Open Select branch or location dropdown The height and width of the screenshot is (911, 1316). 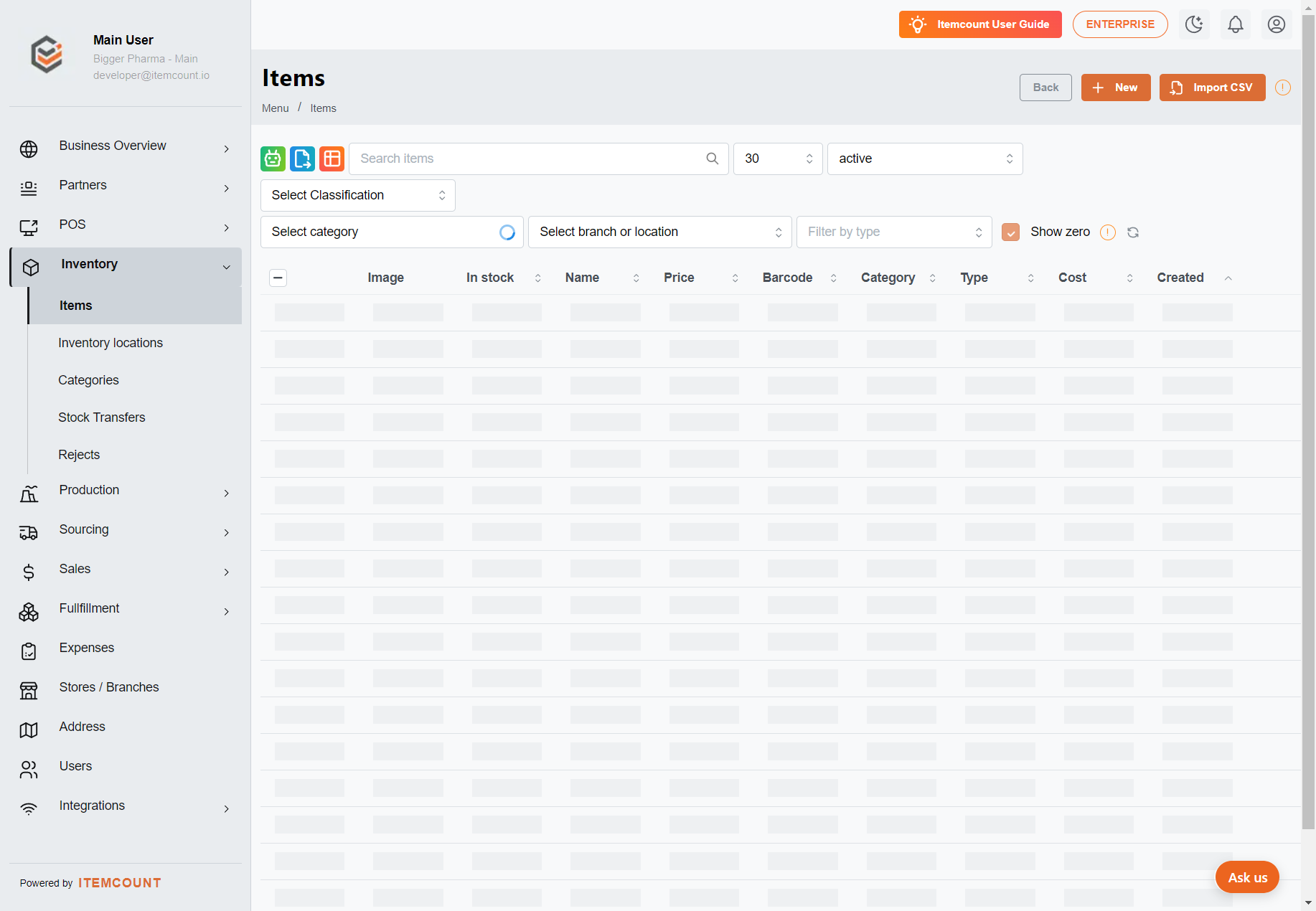point(659,232)
